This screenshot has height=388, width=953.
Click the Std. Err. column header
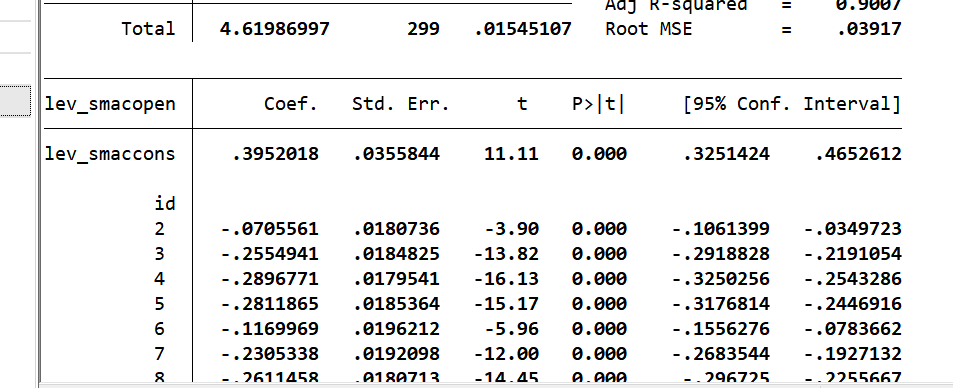pos(401,104)
